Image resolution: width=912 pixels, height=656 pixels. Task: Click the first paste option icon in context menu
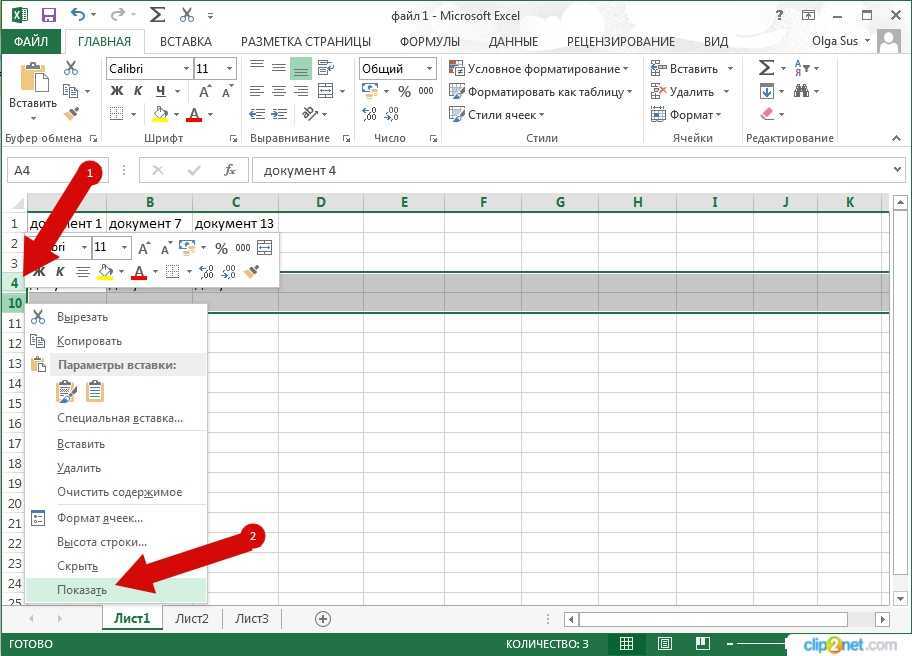[x=67, y=392]
